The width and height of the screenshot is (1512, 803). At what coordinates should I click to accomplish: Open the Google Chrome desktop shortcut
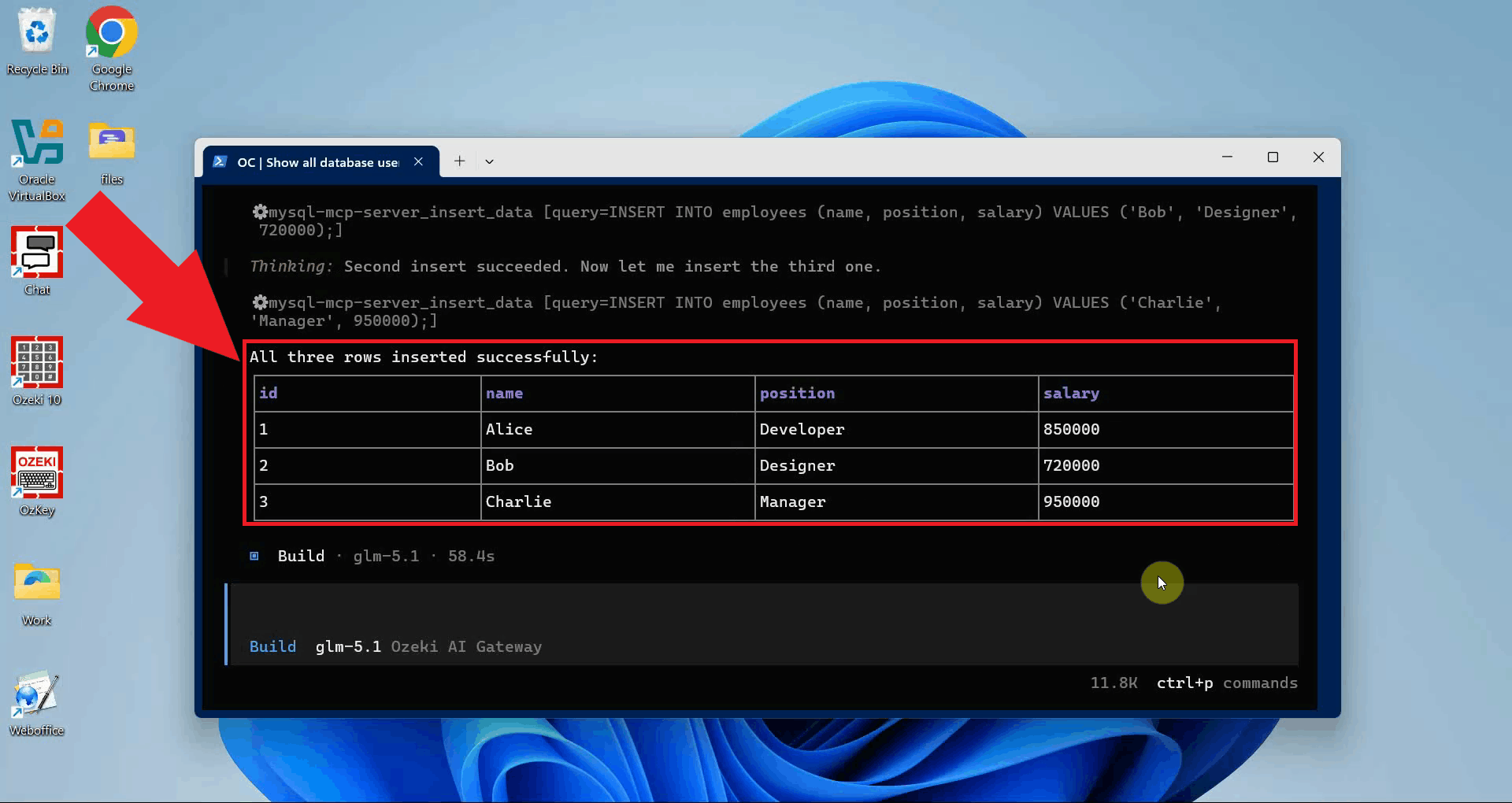click(x=111, y=49)
